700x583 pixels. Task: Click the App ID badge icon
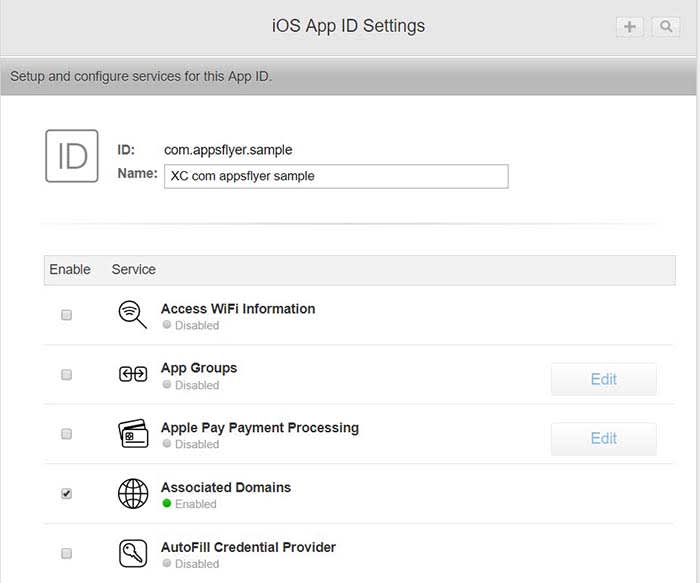pyautogui.click(x=72, y=156)
